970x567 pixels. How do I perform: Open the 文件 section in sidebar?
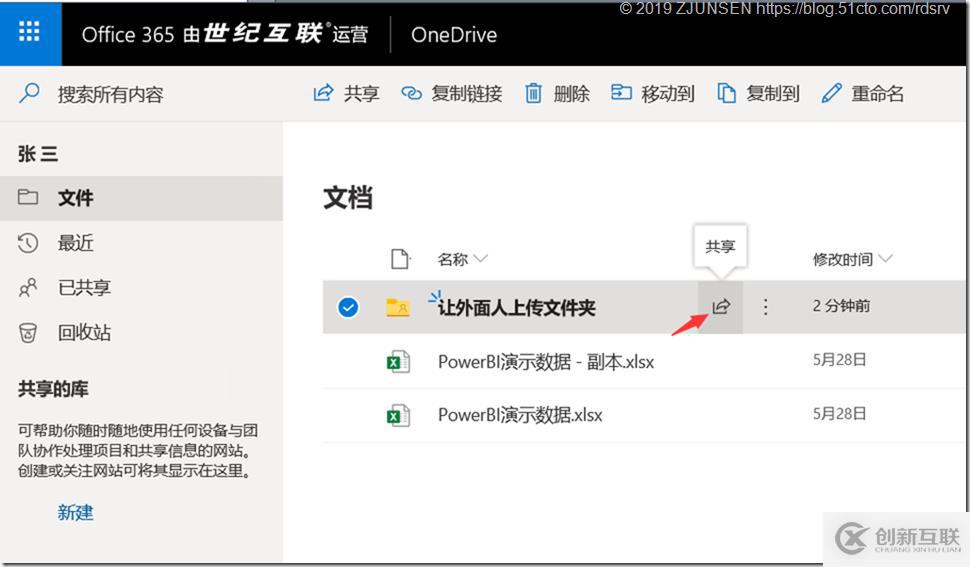(x=141, y=198)
